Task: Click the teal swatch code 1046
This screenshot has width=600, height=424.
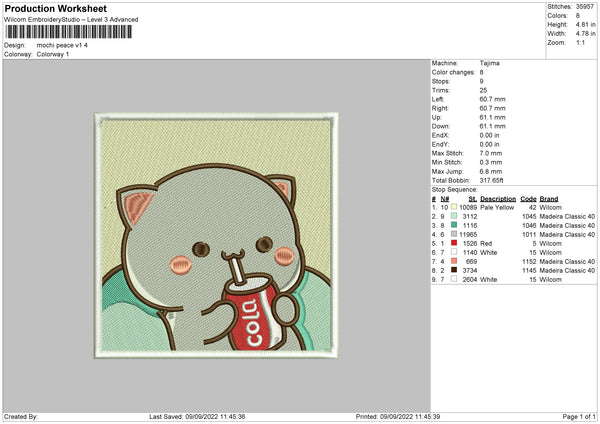Action: pos(454,225)
